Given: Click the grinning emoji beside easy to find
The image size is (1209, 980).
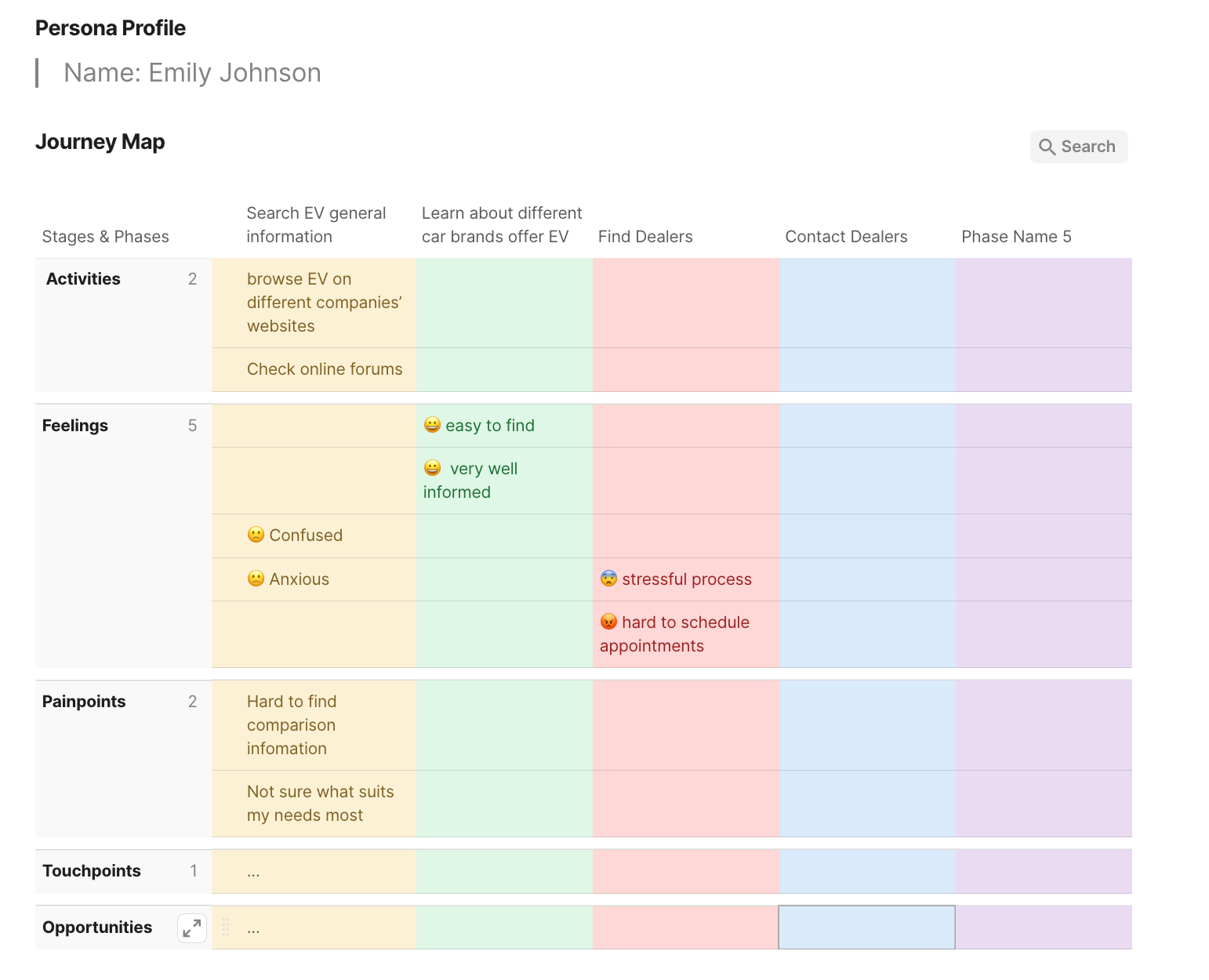Looking at the screenshot, I should point(432,425).
